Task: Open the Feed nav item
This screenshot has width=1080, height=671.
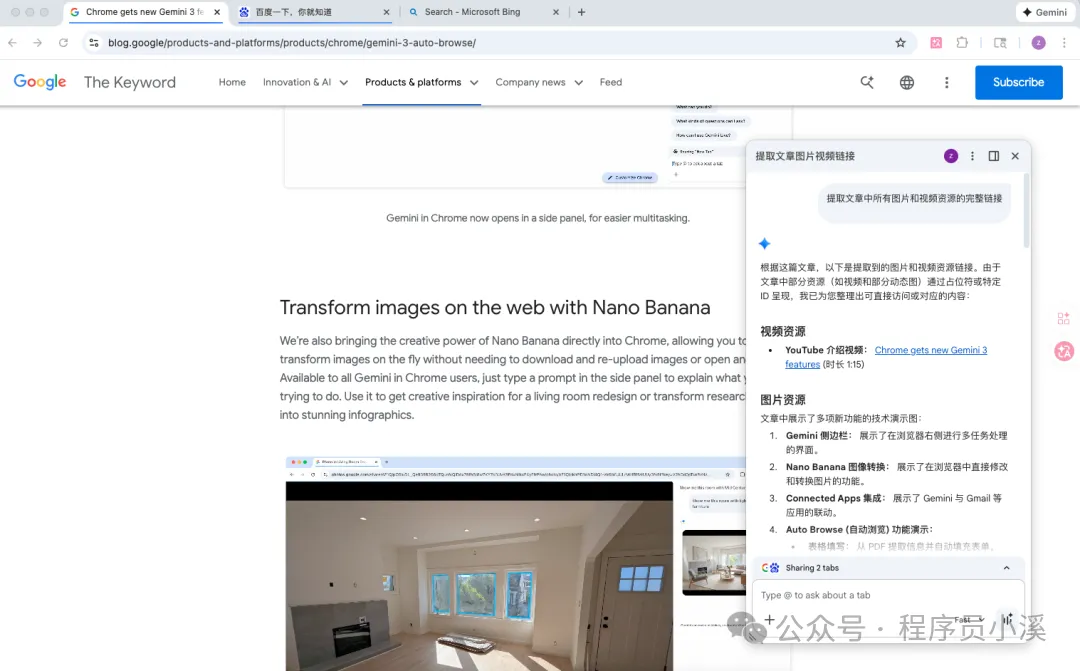Action: click(x=611, y=82)
